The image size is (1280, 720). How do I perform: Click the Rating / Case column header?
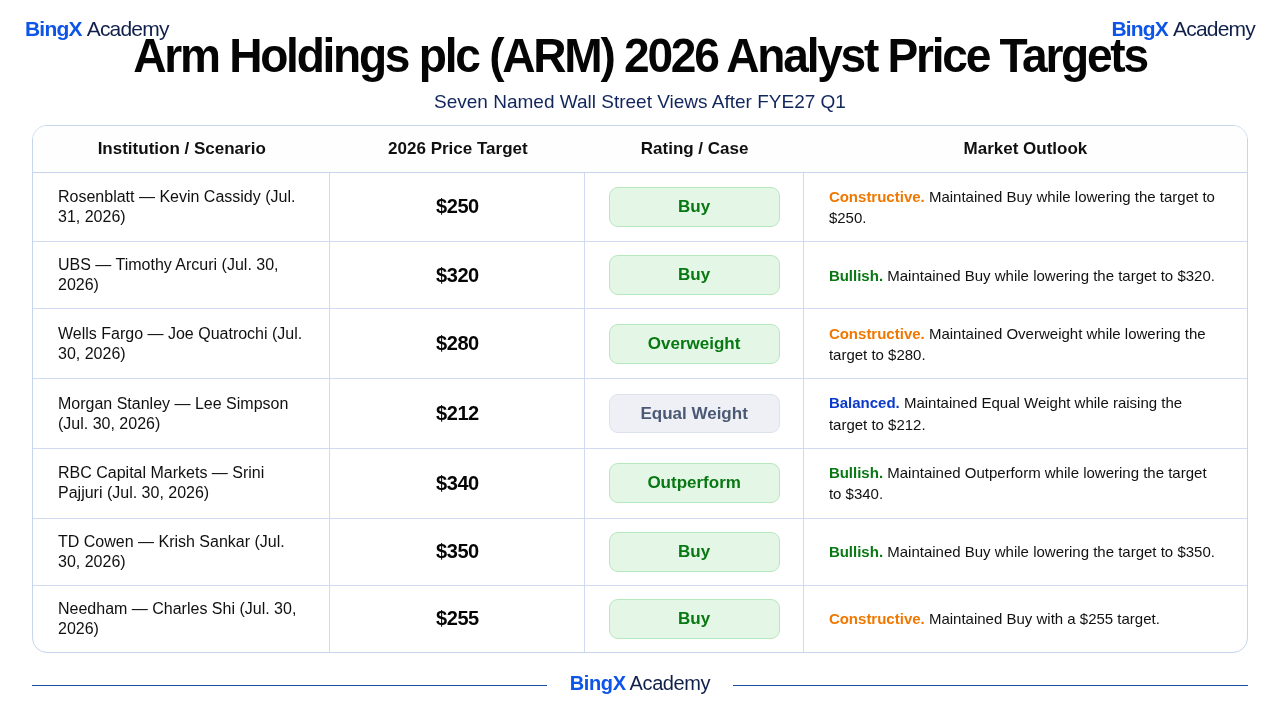(694, 149)
